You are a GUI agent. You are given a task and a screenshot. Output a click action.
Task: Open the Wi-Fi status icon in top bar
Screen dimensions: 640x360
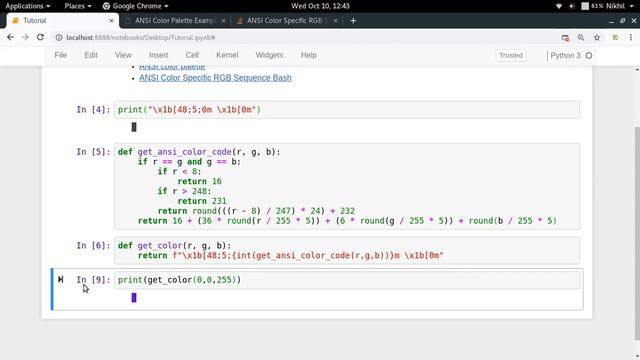click(559, 6)
